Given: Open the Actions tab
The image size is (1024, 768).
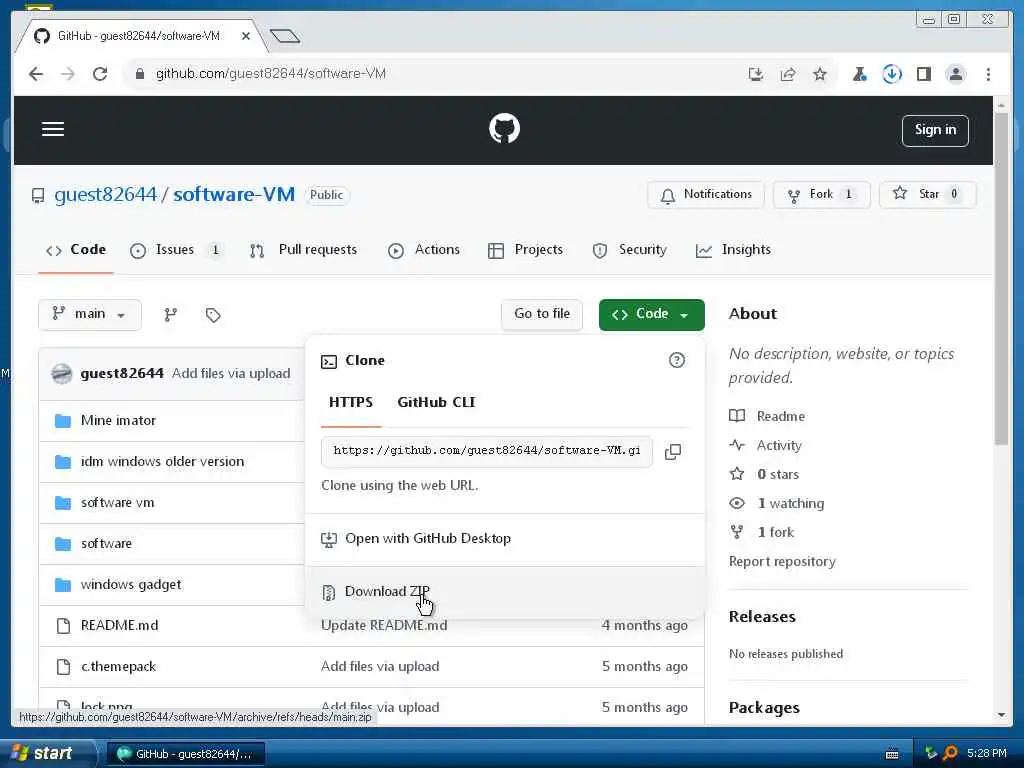Looking at the screenshot, I should (424, 250).
